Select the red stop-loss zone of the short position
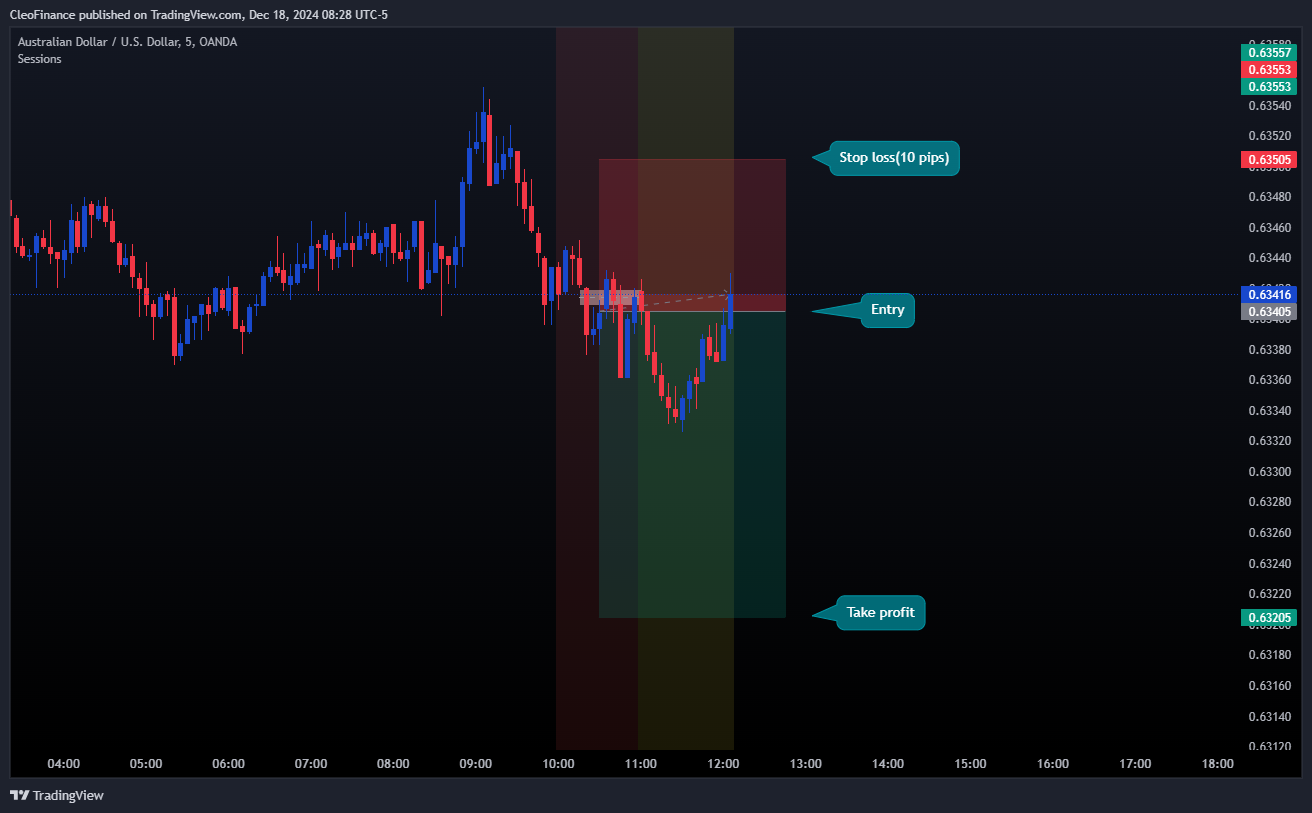The image size is (1312, 813). point(692,235)
